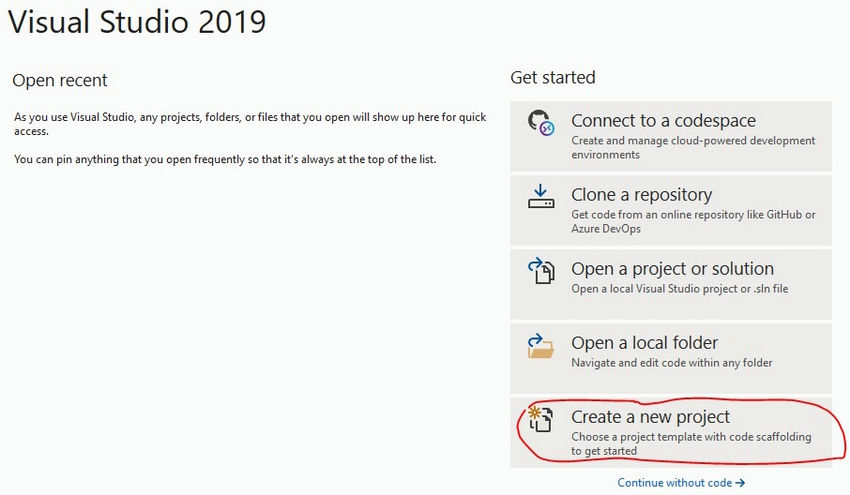Choose the Open a project or solution title
This screenshot has width=850, height=495.
(x=672, y=268)
